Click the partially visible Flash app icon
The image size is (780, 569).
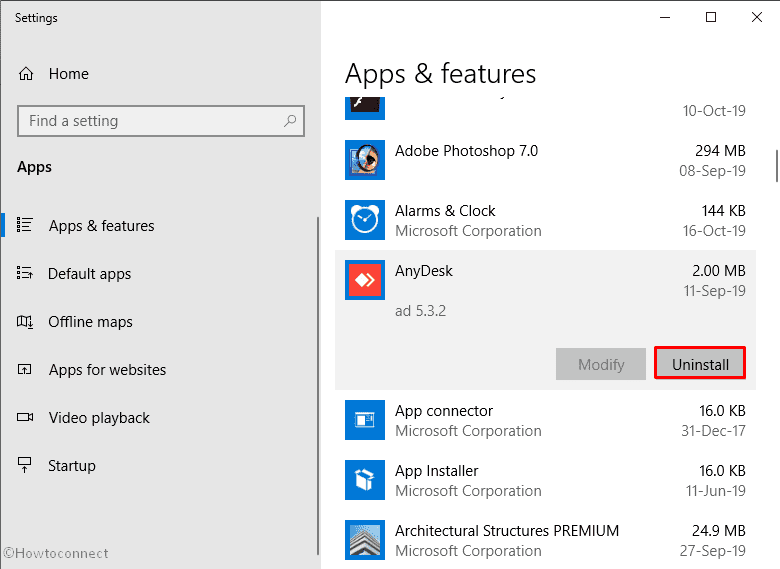pyautogui.click(x=365, y=108)
